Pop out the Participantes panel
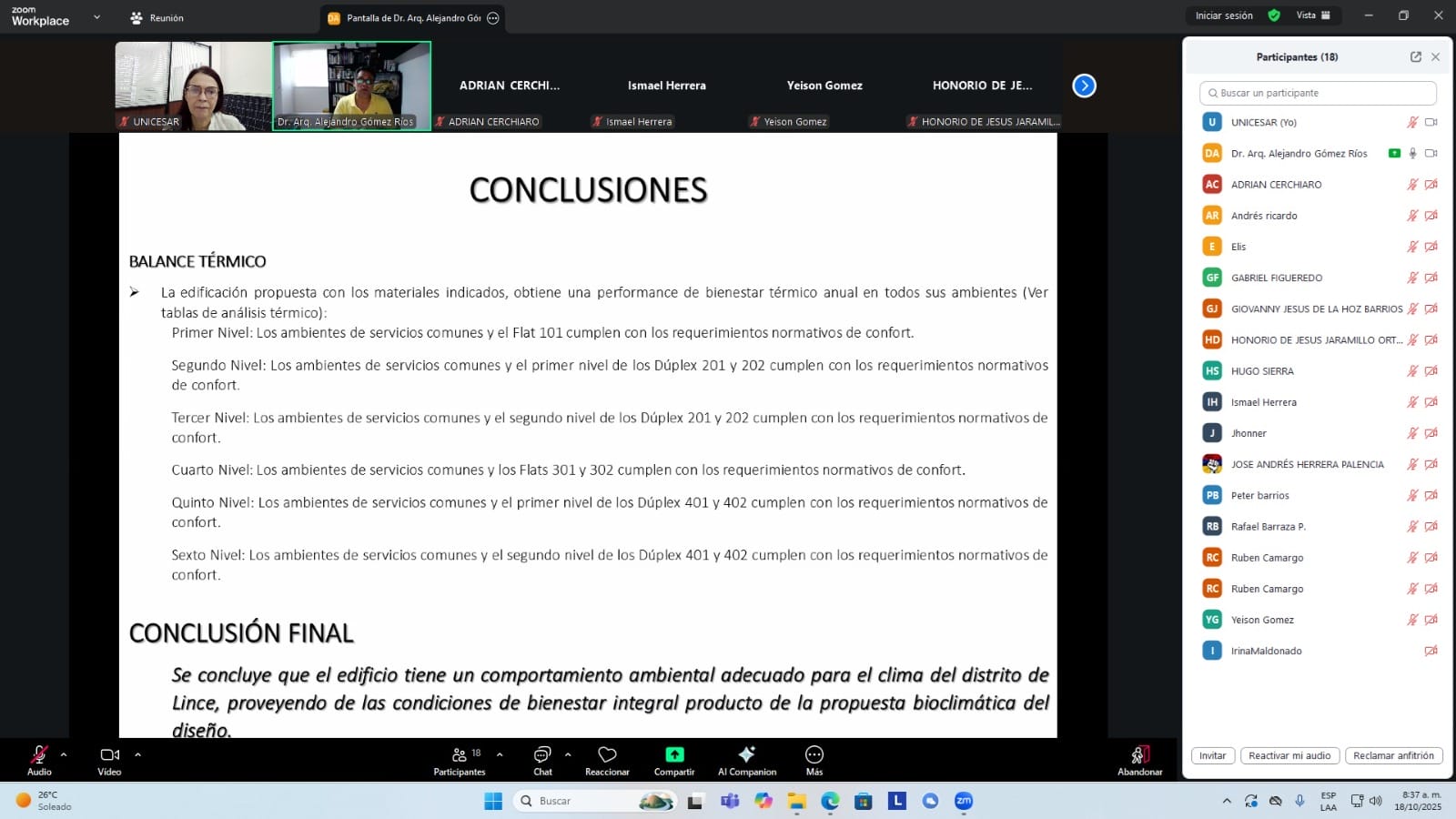1456x819 pixels. 1415,56
